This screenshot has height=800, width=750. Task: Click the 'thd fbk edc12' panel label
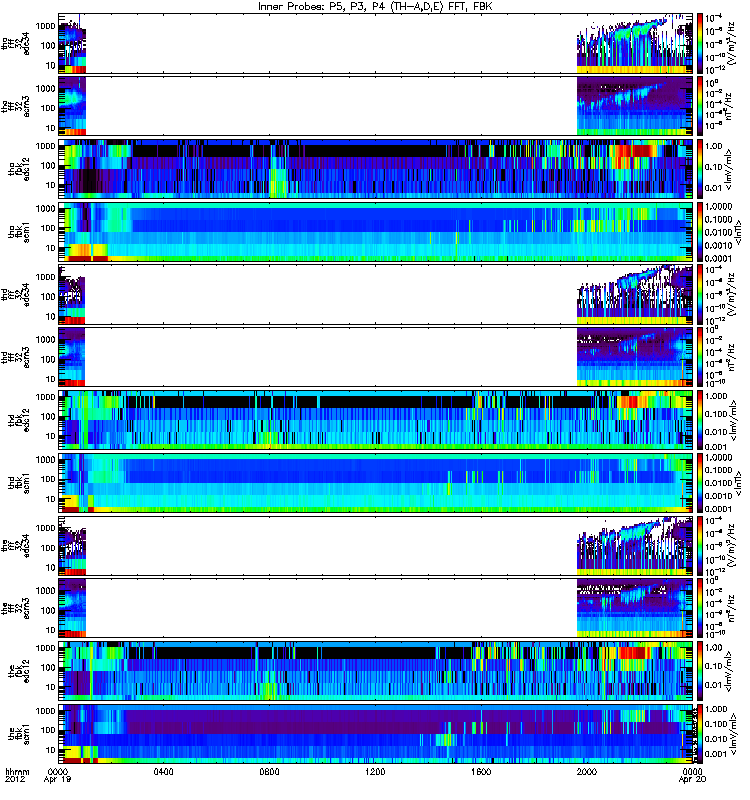click(x=19, y=420)
